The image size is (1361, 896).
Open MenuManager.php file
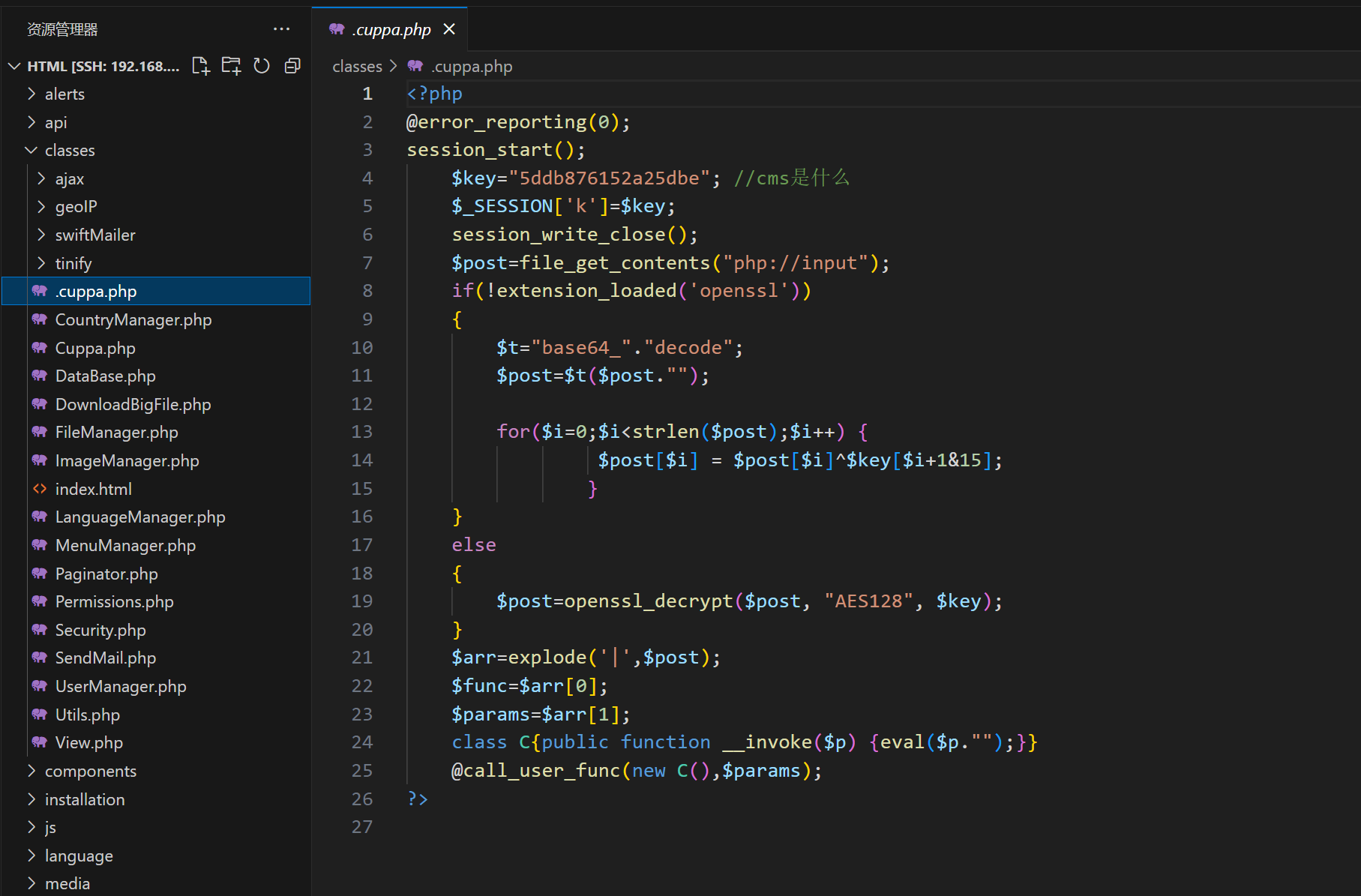156,545
